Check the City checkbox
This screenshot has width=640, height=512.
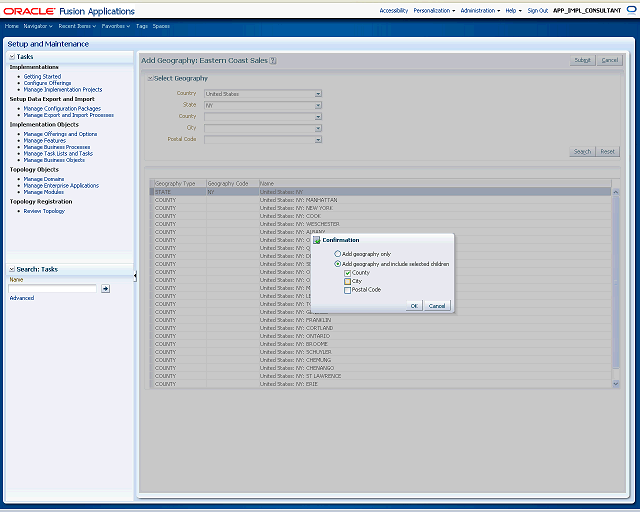pyautogui.click(x=347, y=281)
